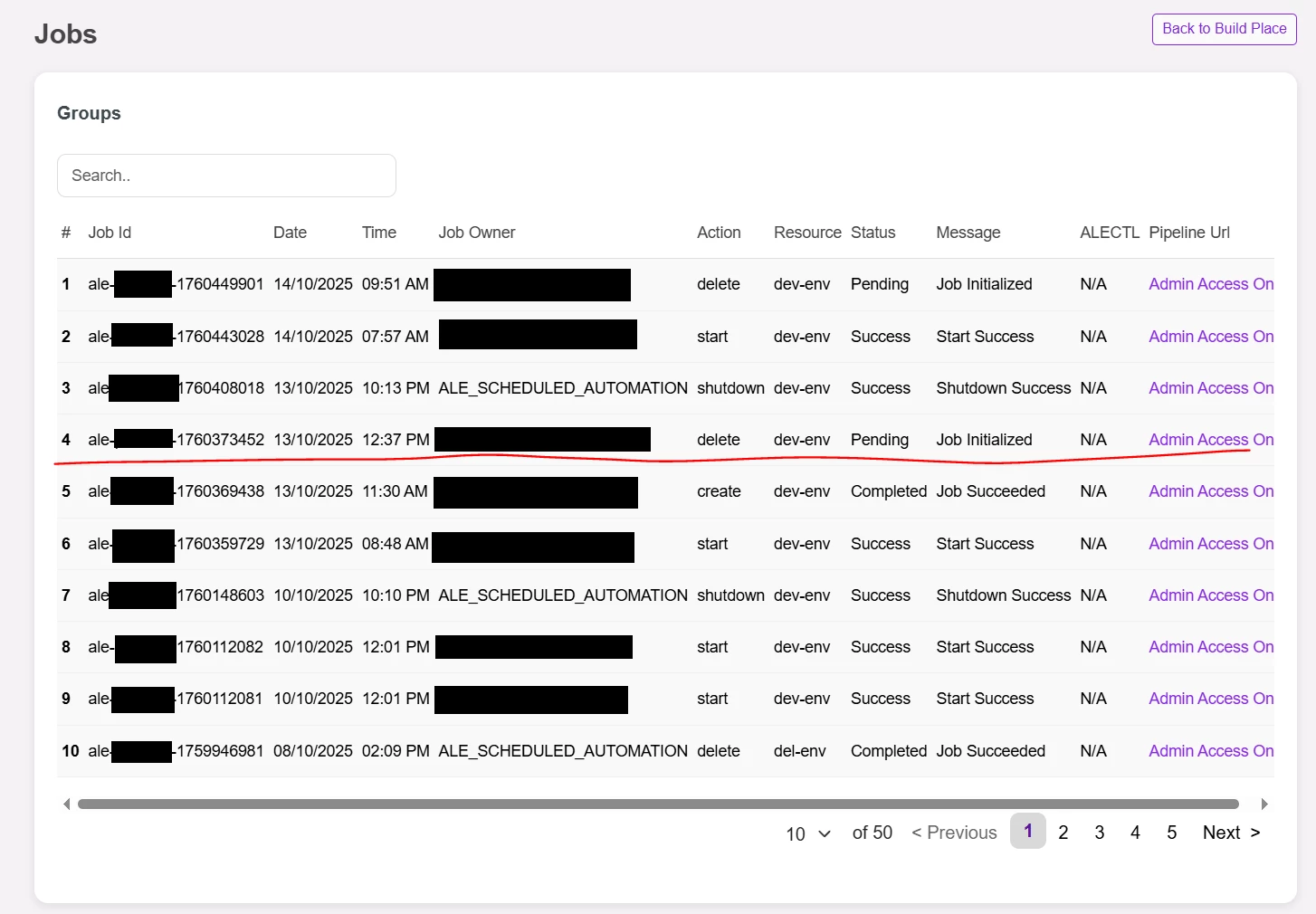Open Admin Access link for job 1760112081

[x=1211, y=699]
